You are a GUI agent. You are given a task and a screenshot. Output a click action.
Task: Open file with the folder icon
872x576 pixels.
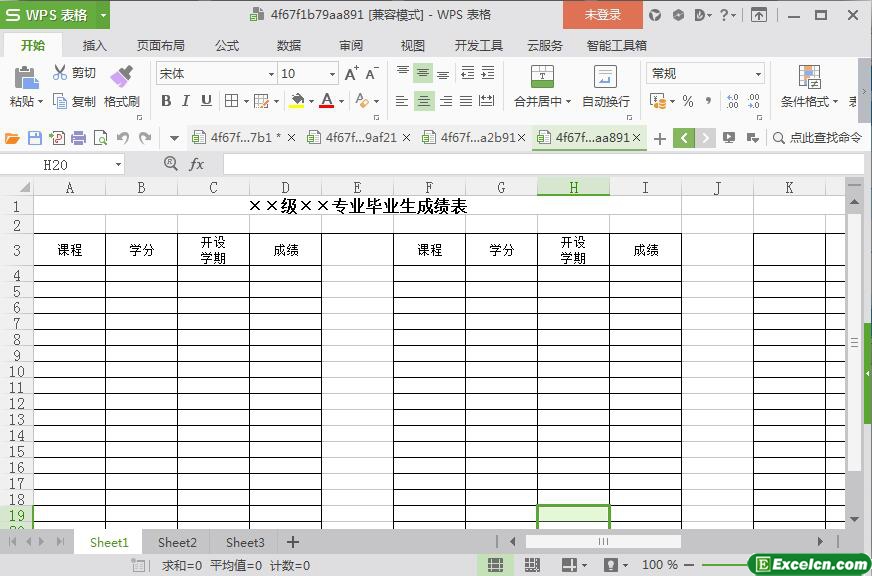point(12,138)
